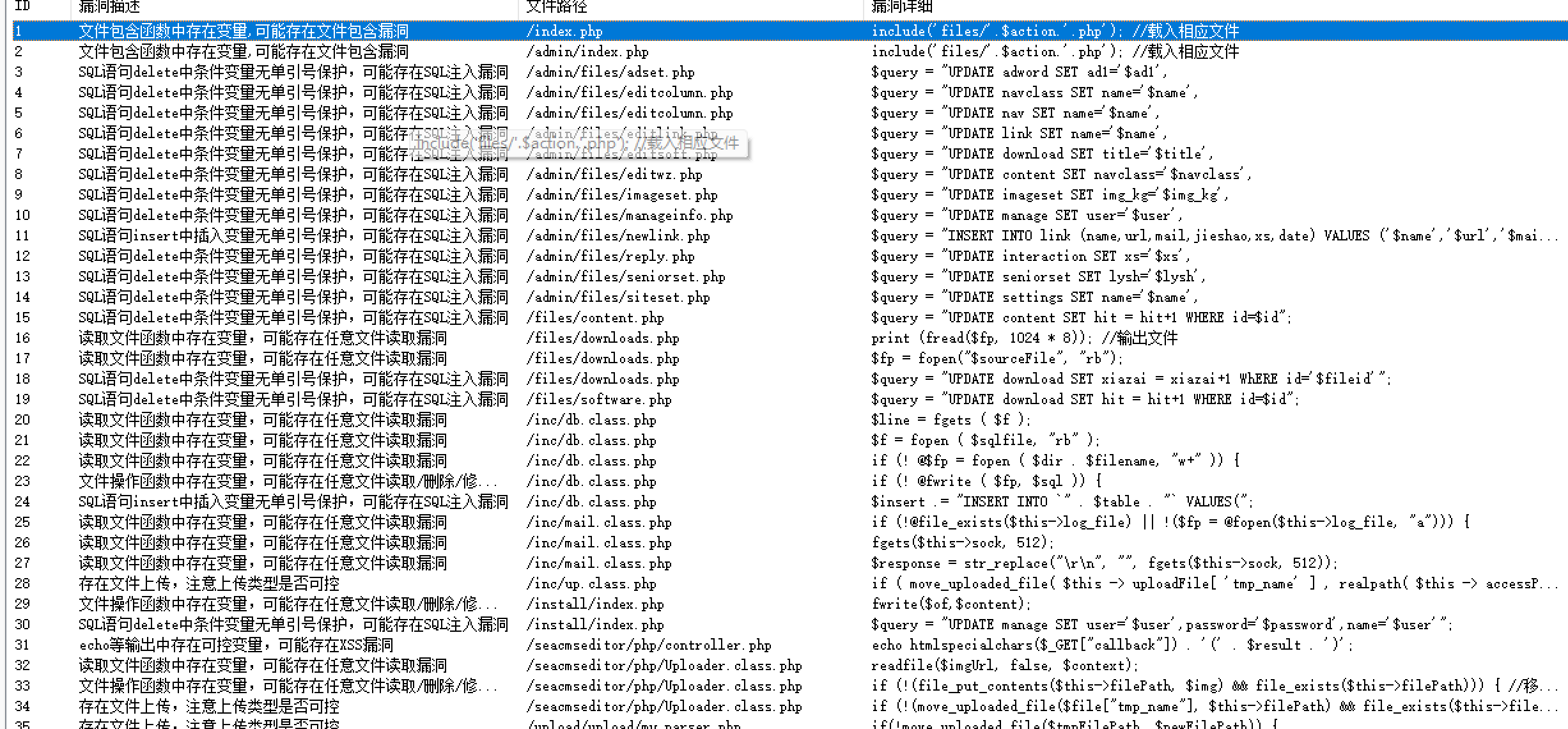
Task: Click the '@$fp = fopen ( $dir' detail
Action: coord(1055,460)
